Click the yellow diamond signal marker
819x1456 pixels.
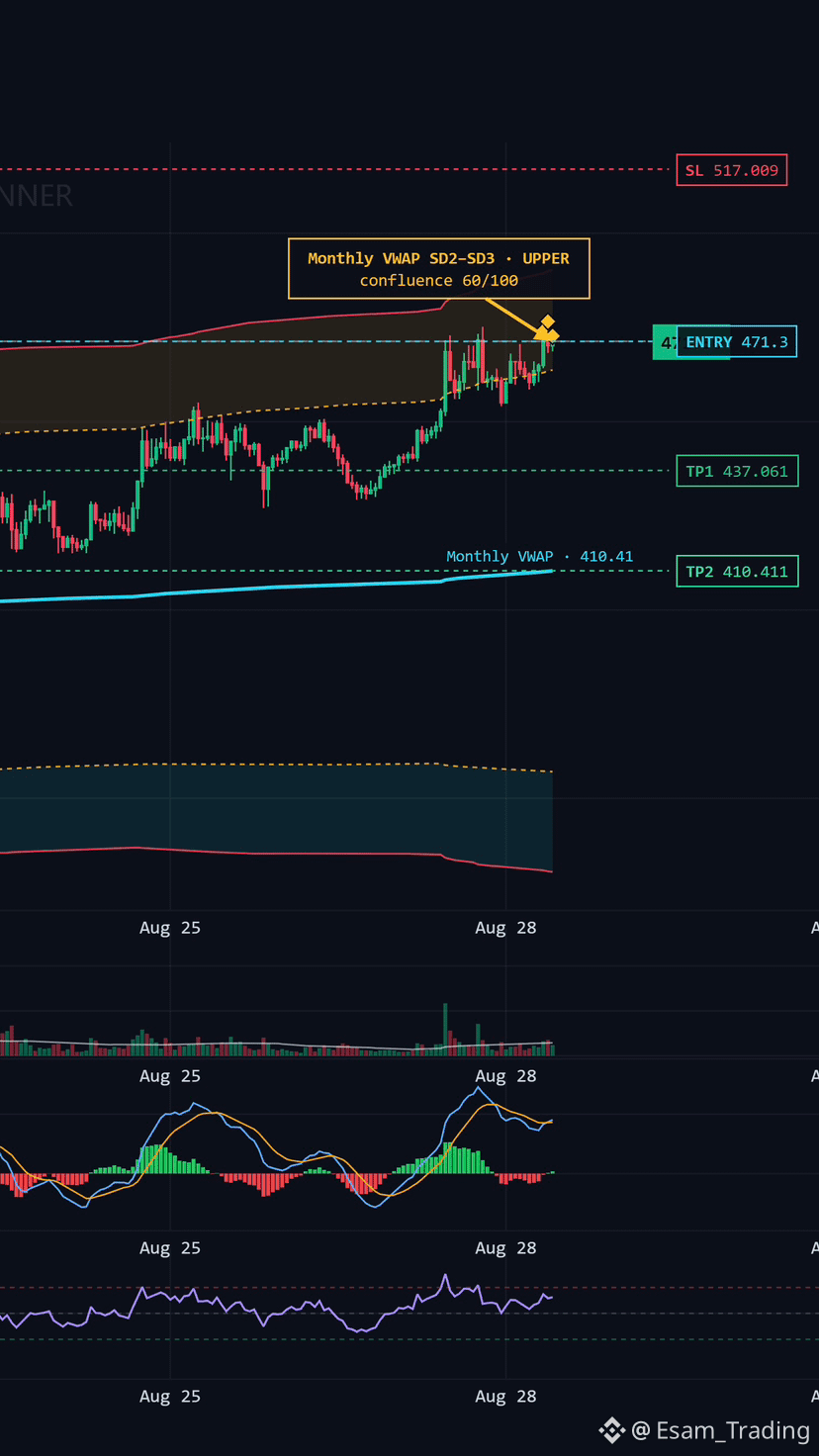547,321
